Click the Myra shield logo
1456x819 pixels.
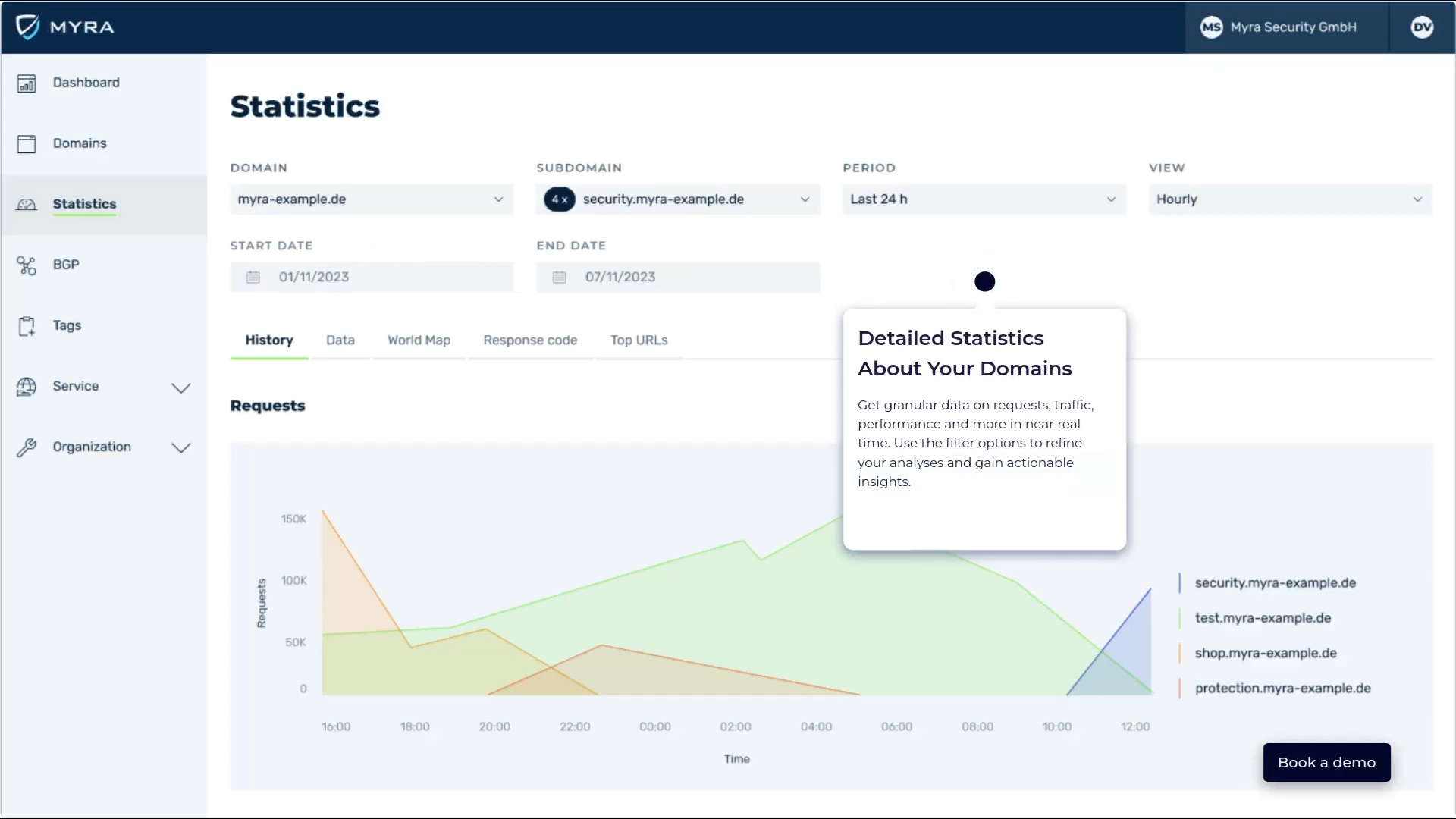(x=27, y=27)
